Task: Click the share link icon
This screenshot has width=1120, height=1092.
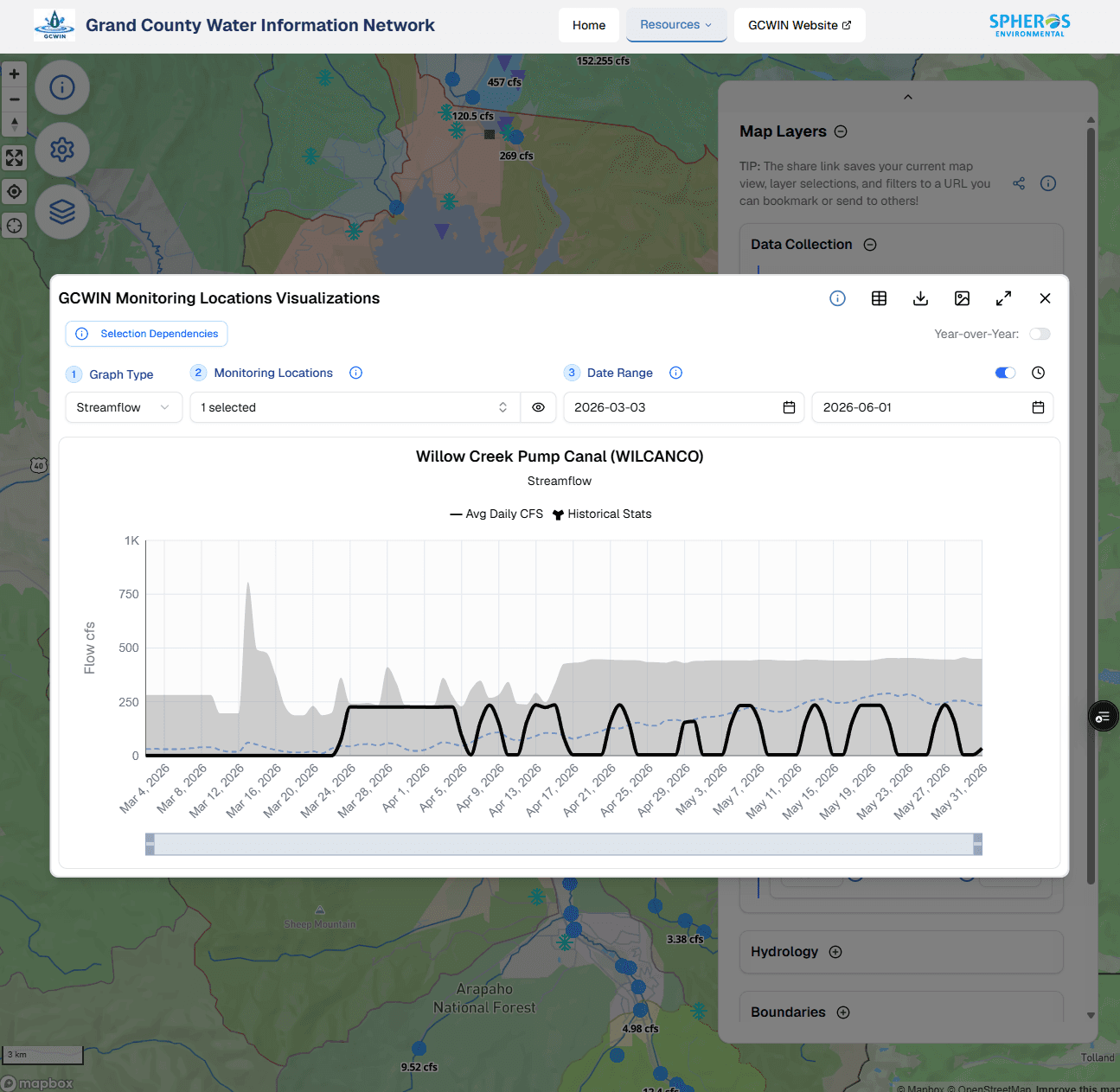Action: coord(1019,183)
